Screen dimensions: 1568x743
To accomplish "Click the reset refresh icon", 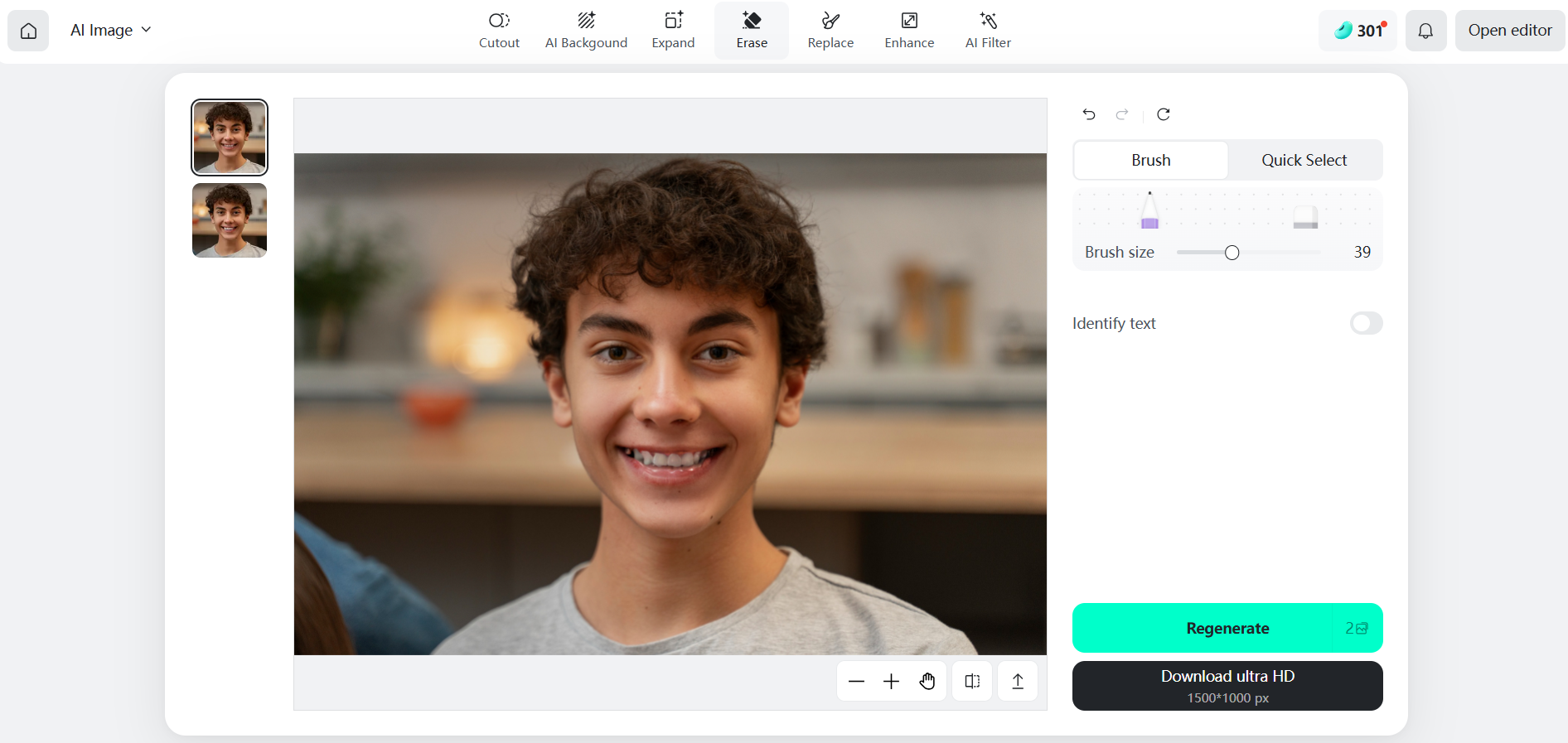I will (1164, 114).
